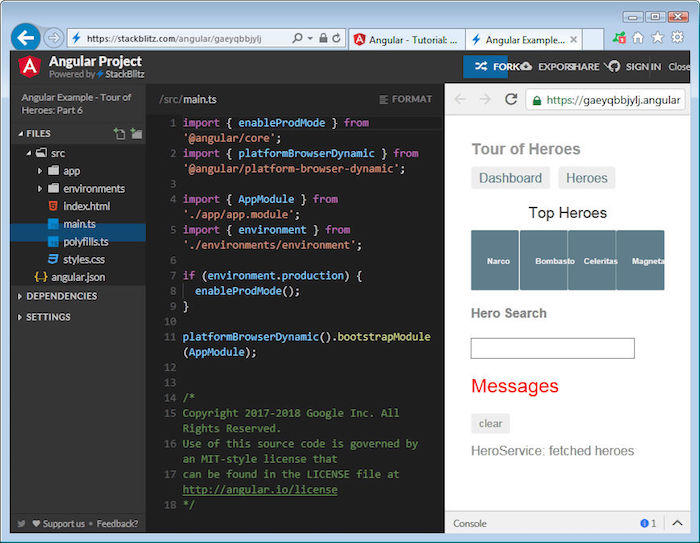This screenshot has height=543, width=700.
Task: Select the Magneta hero tile
Action: (641, 260)
